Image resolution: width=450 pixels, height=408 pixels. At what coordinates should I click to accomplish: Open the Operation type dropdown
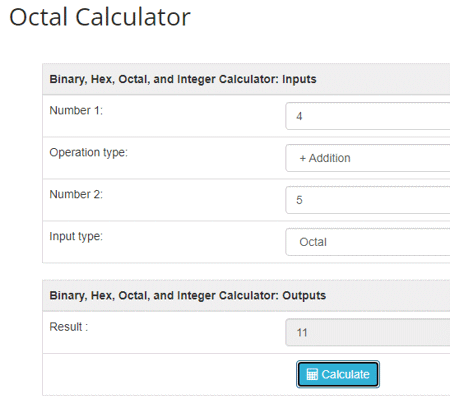pyautogui.click(x=368, y=158)
